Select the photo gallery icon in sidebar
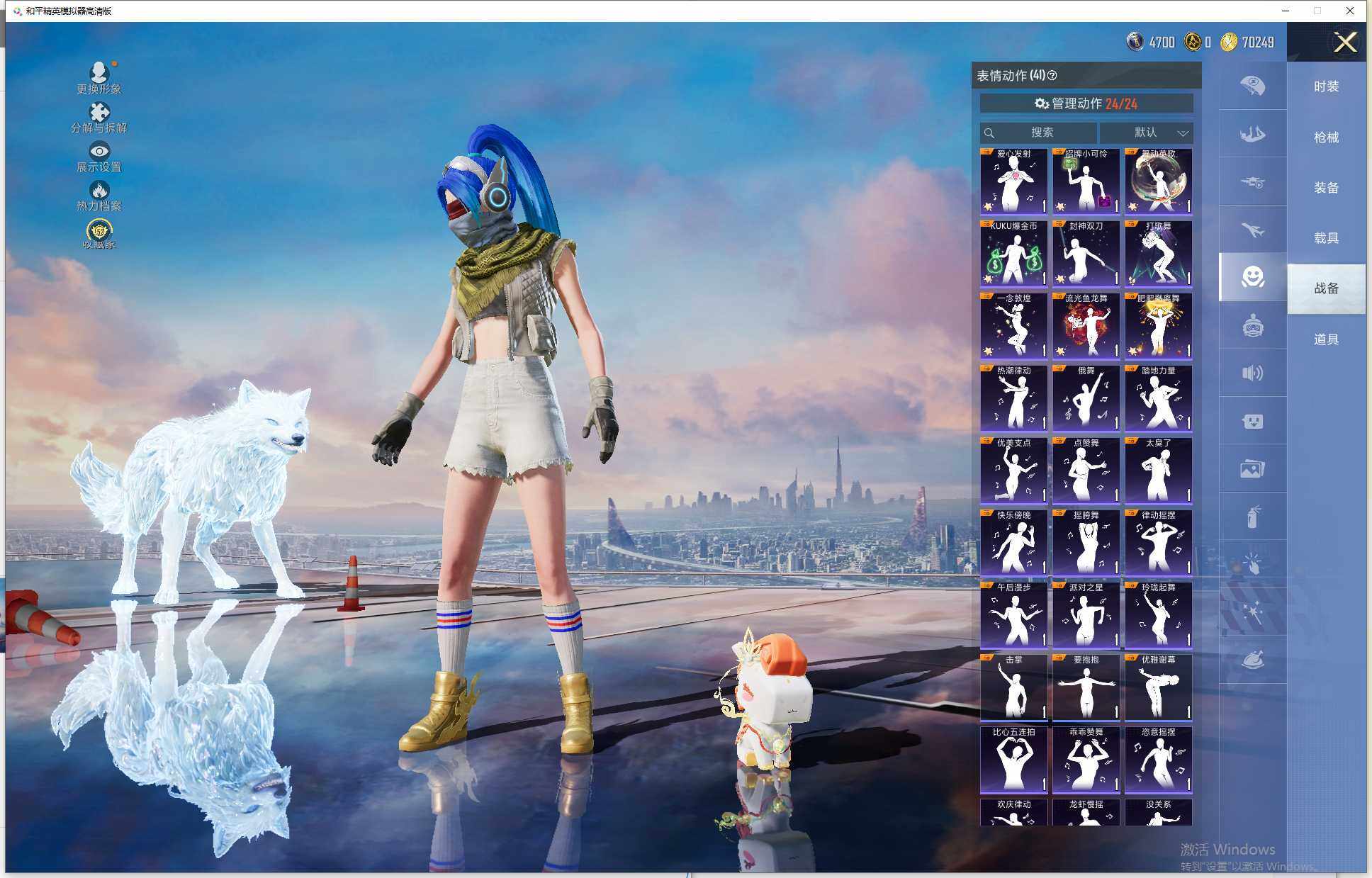This screenshot has width=1372, height=878. (x=1252, y=468)
